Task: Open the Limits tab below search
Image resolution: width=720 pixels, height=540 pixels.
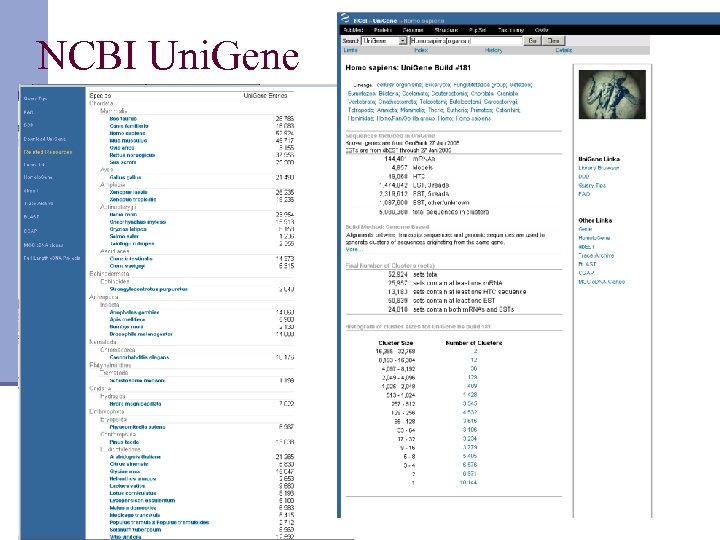Action: pyautogui.click(x=350, y=51)
